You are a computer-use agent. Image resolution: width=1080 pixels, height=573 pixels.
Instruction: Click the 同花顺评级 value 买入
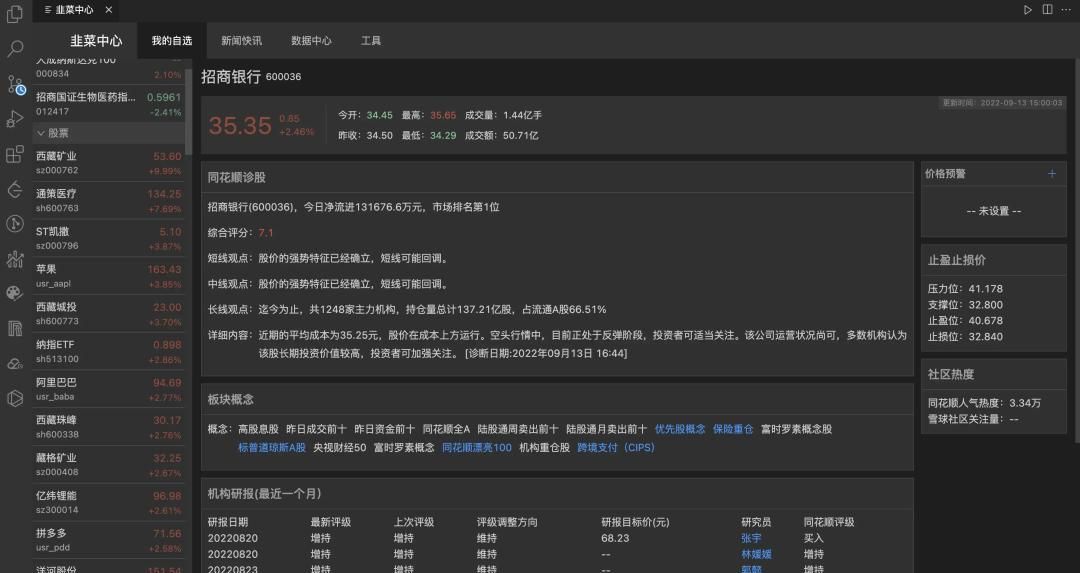(x=813, y=538)
